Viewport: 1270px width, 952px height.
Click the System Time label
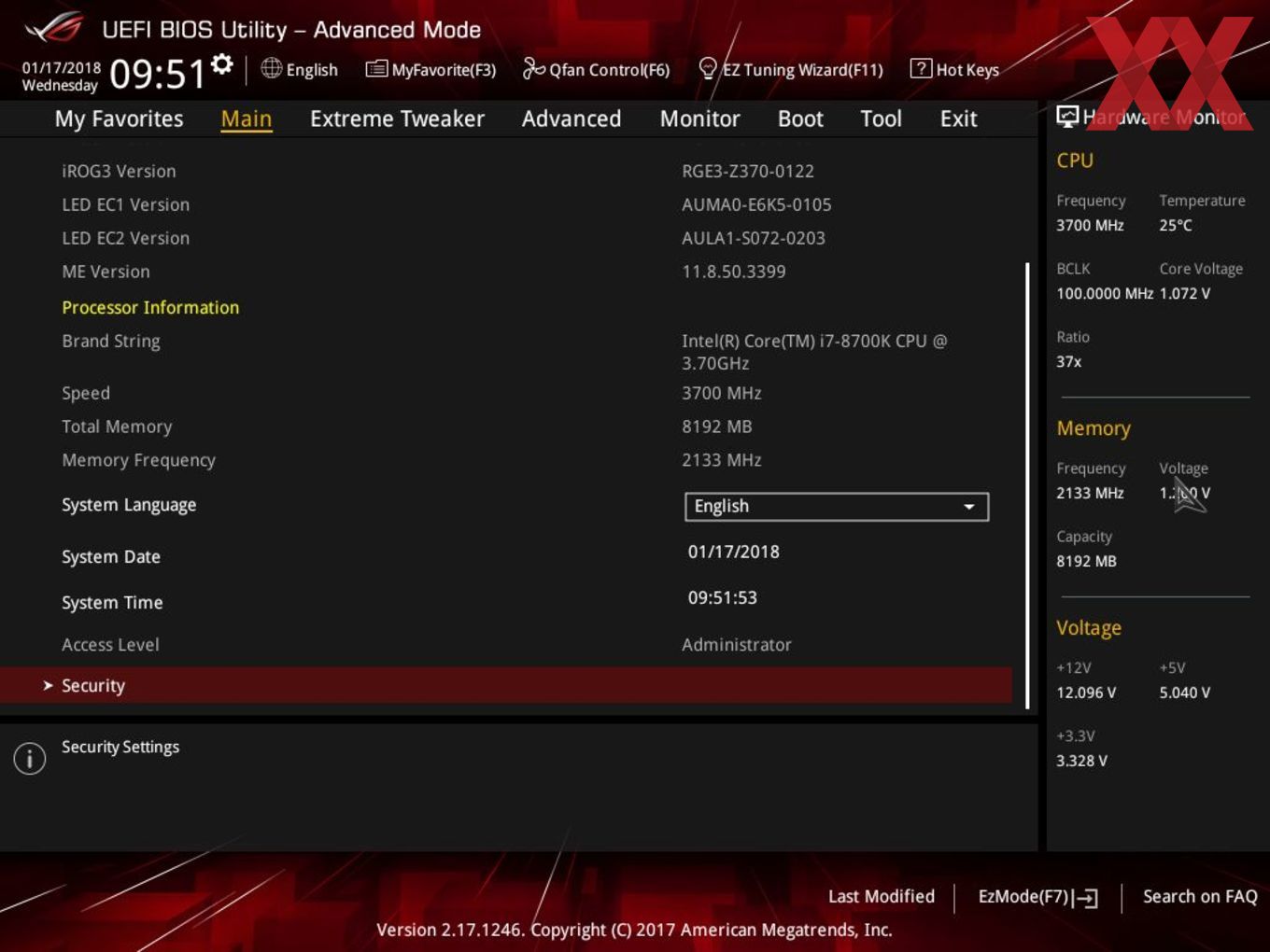pos(112,603)
